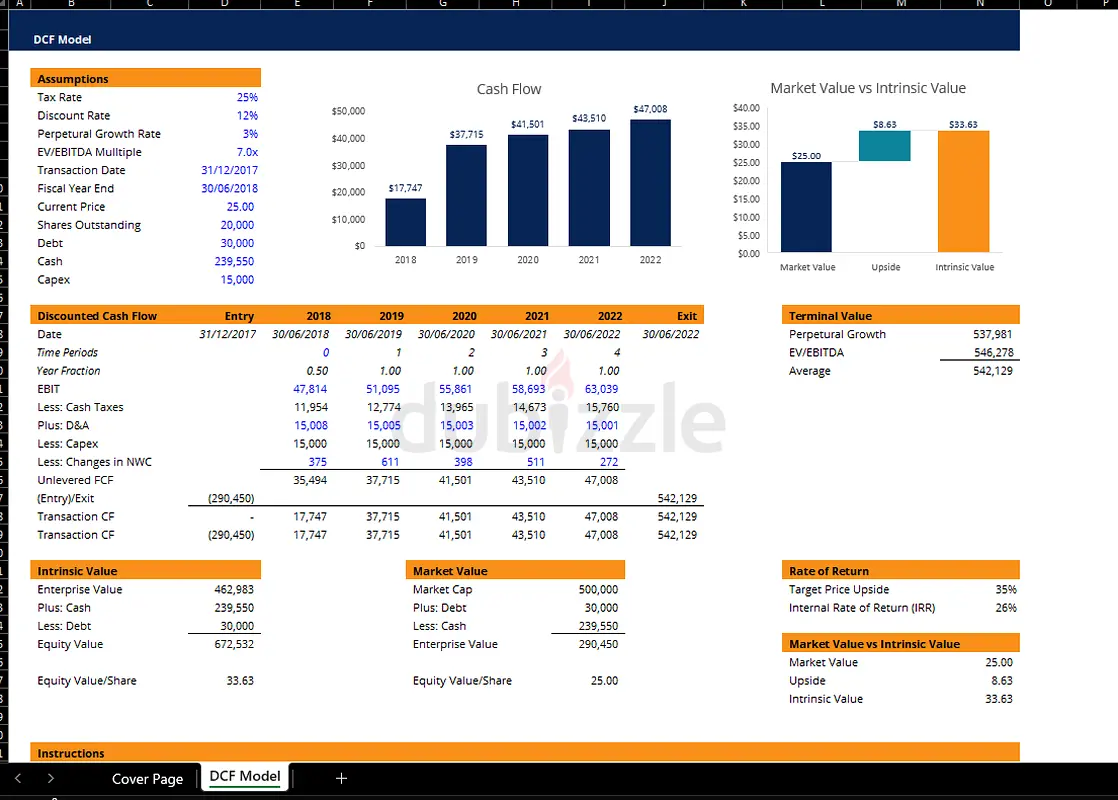Click the 2022 bar in Cash Flow chart
1118x800 pixels.
(x=650, y=182)
